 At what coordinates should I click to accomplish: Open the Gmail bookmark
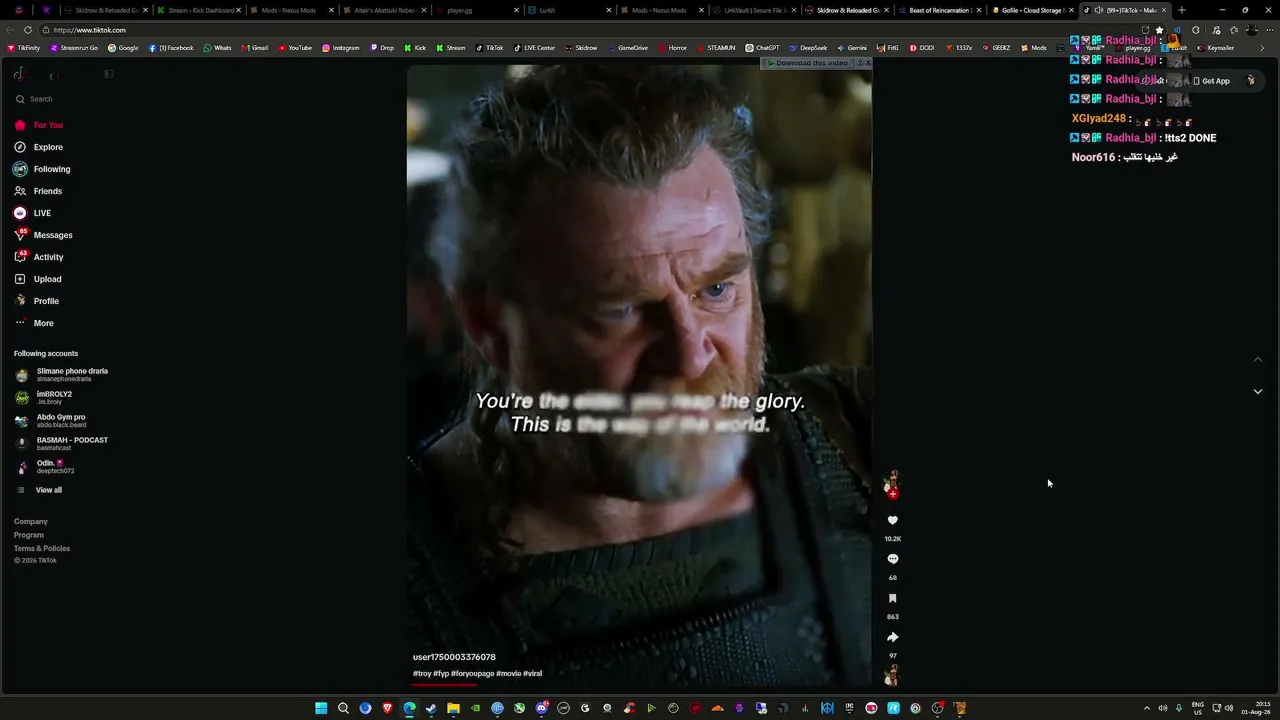point(254,48)
